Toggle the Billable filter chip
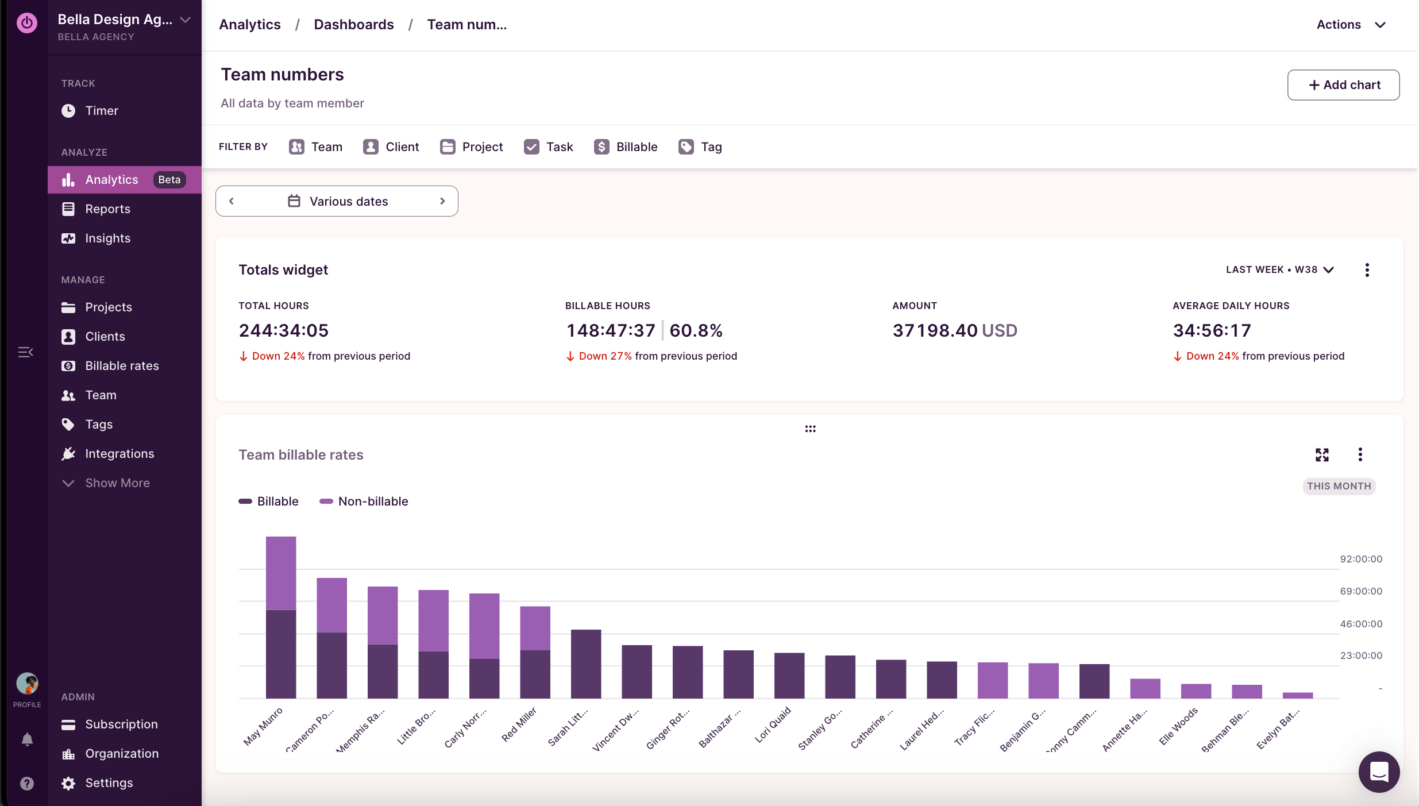The width and height of the screenshot is (1419, 806). pos(625,146)
